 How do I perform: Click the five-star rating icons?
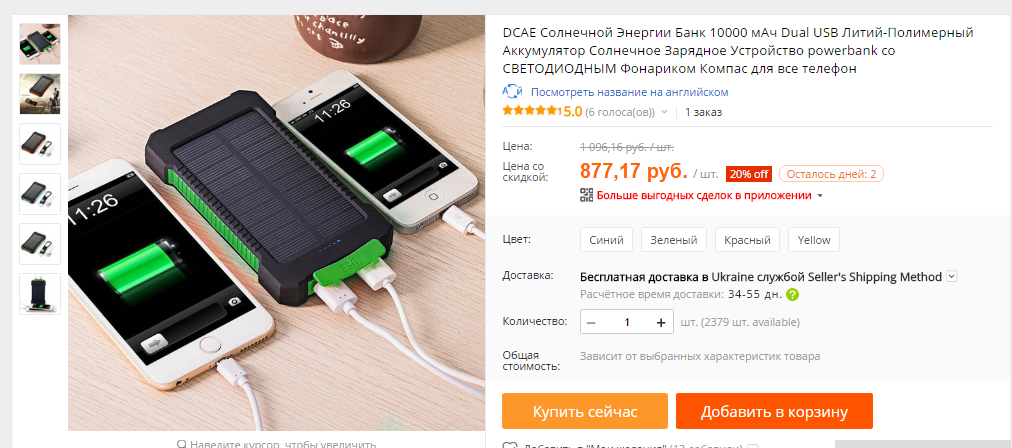point(529,111)
